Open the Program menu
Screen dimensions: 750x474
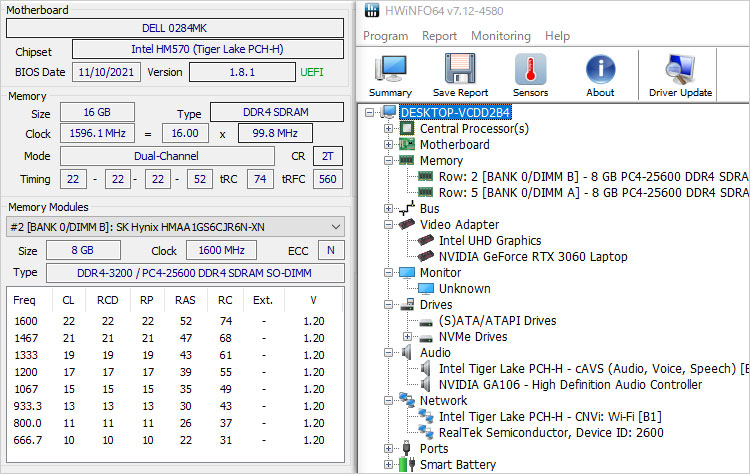coord(385,36)
